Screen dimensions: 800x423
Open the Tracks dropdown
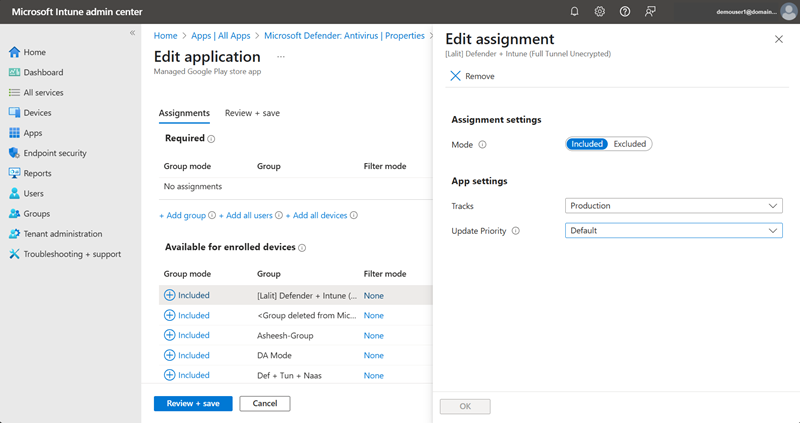coord(673,206)
